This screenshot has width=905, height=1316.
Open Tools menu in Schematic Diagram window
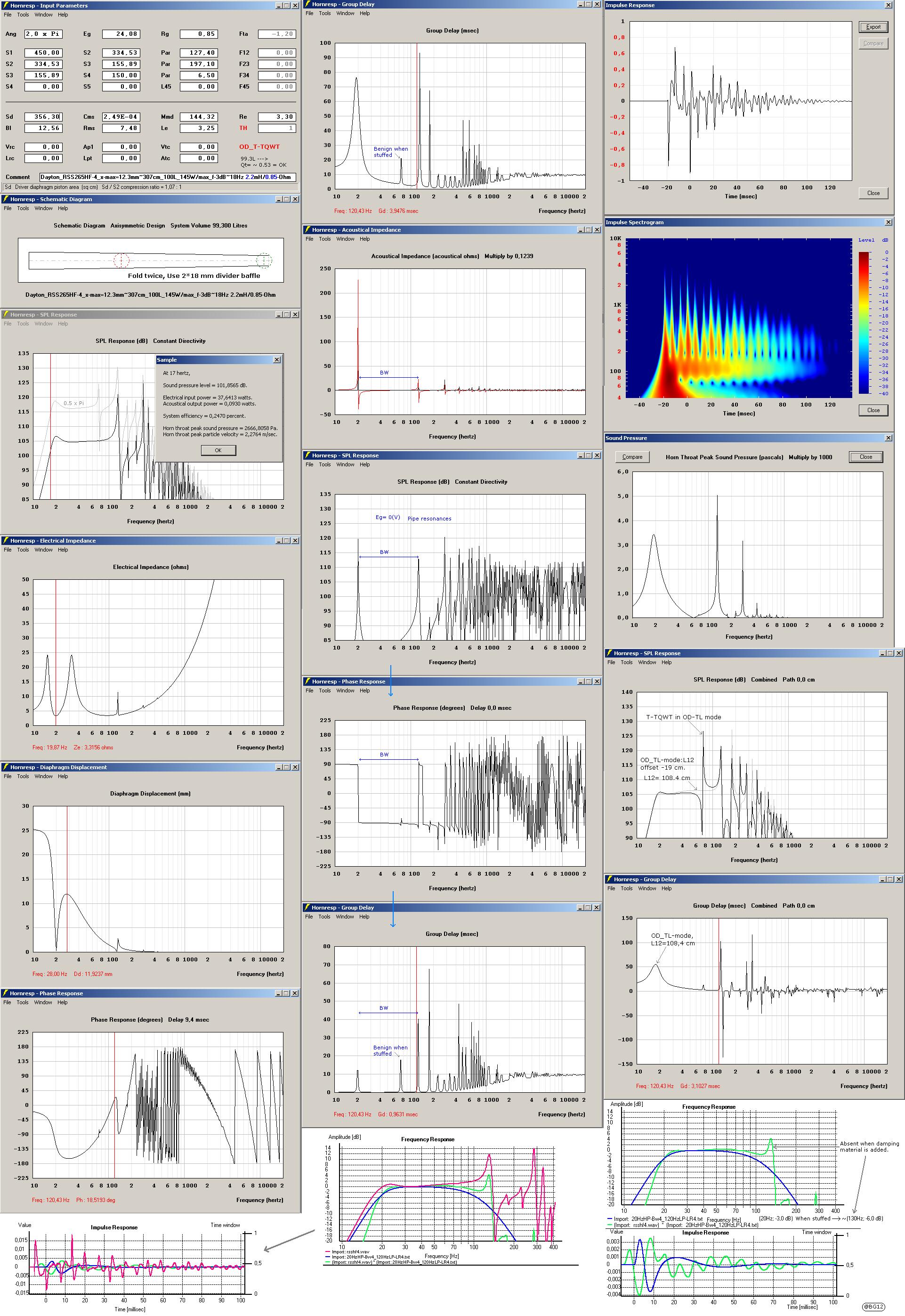tap(23, 208)
